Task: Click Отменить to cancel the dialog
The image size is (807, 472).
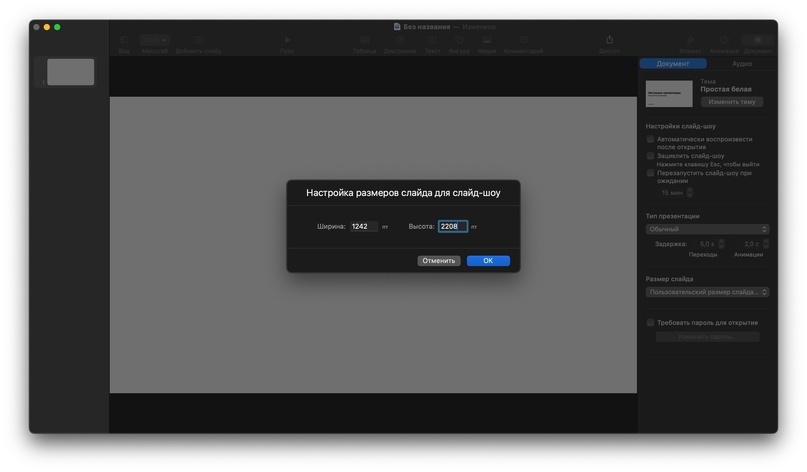Action: pyautogui.click(x=438, y=261)
